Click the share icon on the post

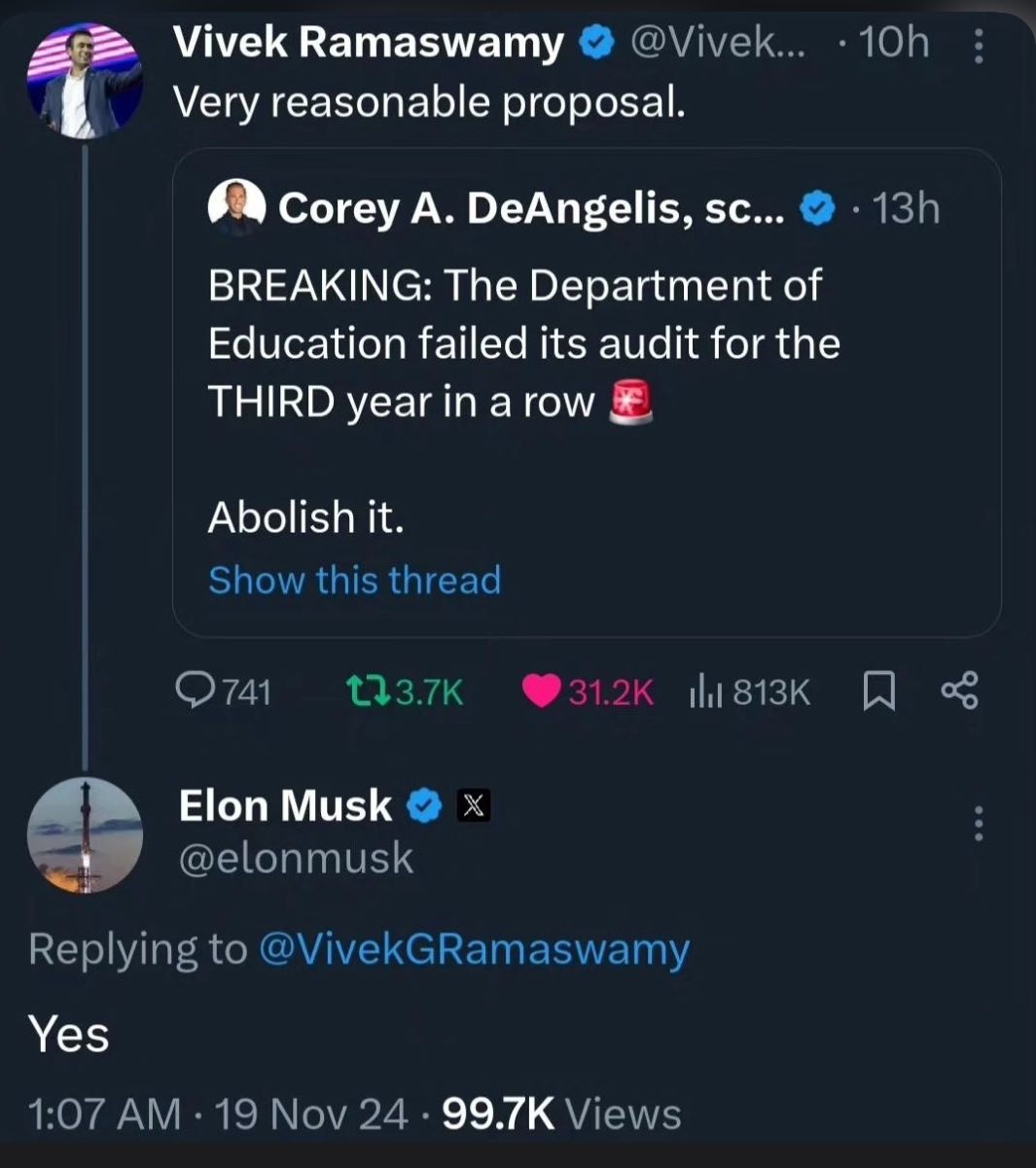pos(959,691)
